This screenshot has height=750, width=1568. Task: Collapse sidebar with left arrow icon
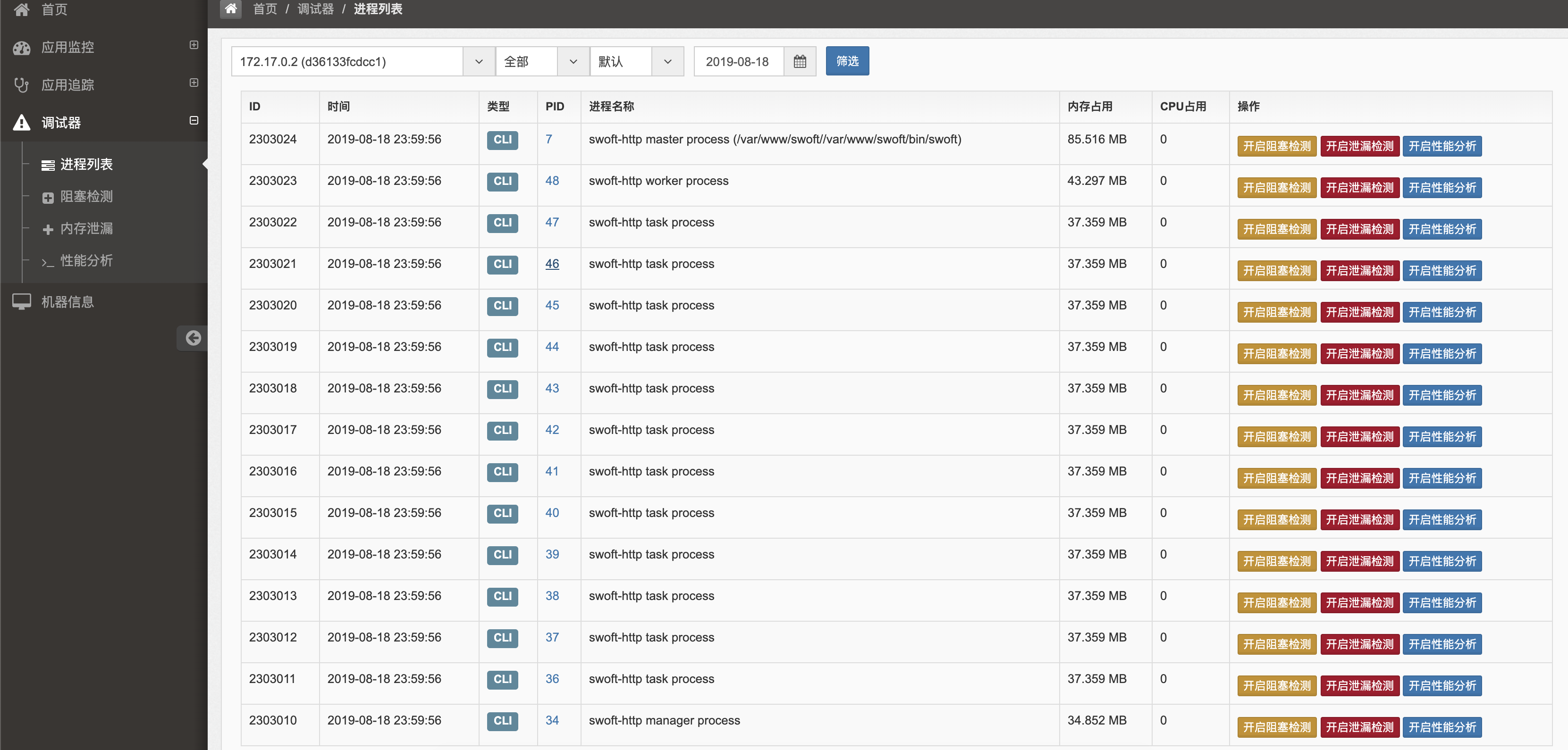click(x=193, y=338)
